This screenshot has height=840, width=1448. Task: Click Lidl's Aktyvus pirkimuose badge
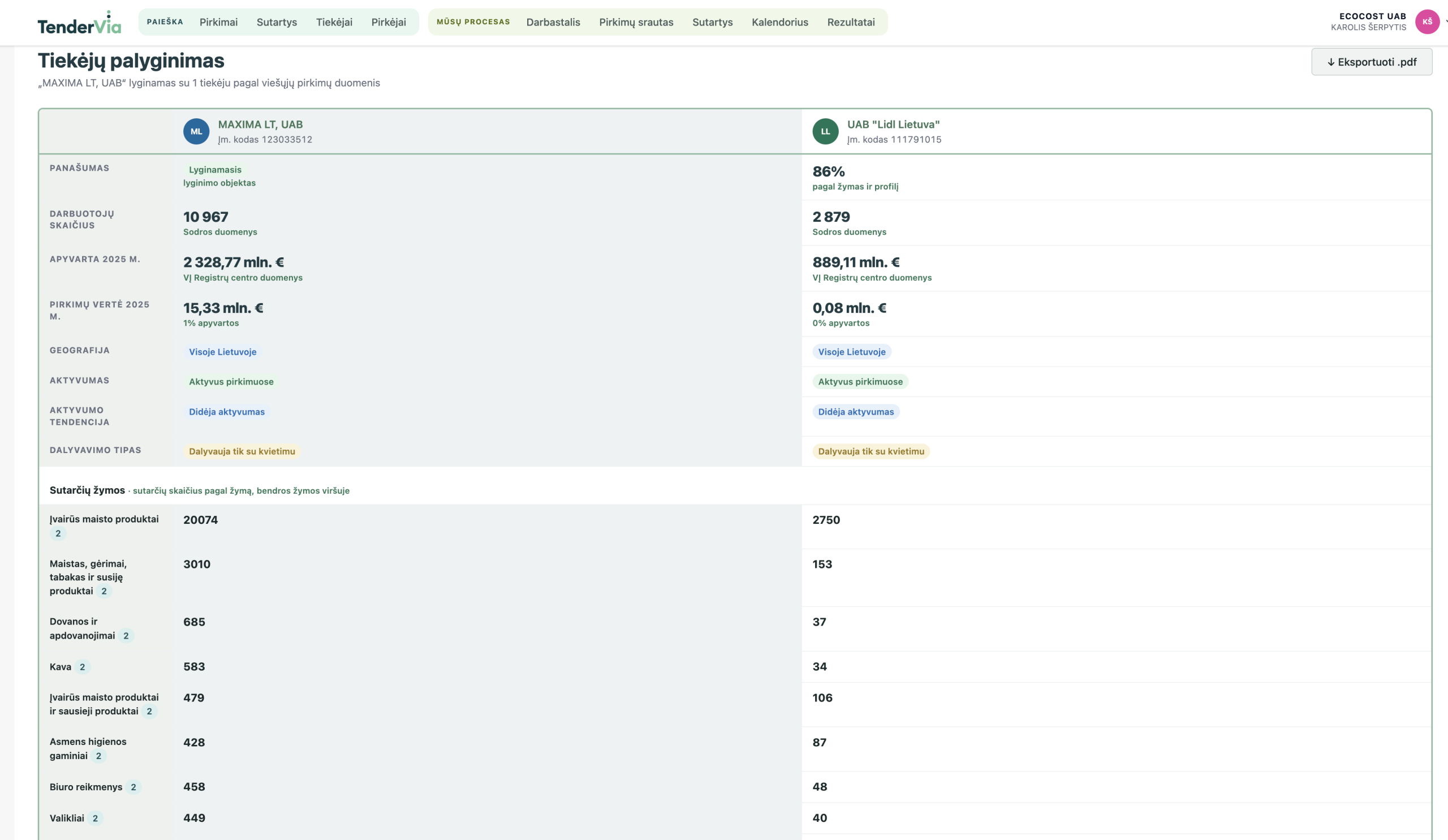pyautogui.click(x=860, y=381)
